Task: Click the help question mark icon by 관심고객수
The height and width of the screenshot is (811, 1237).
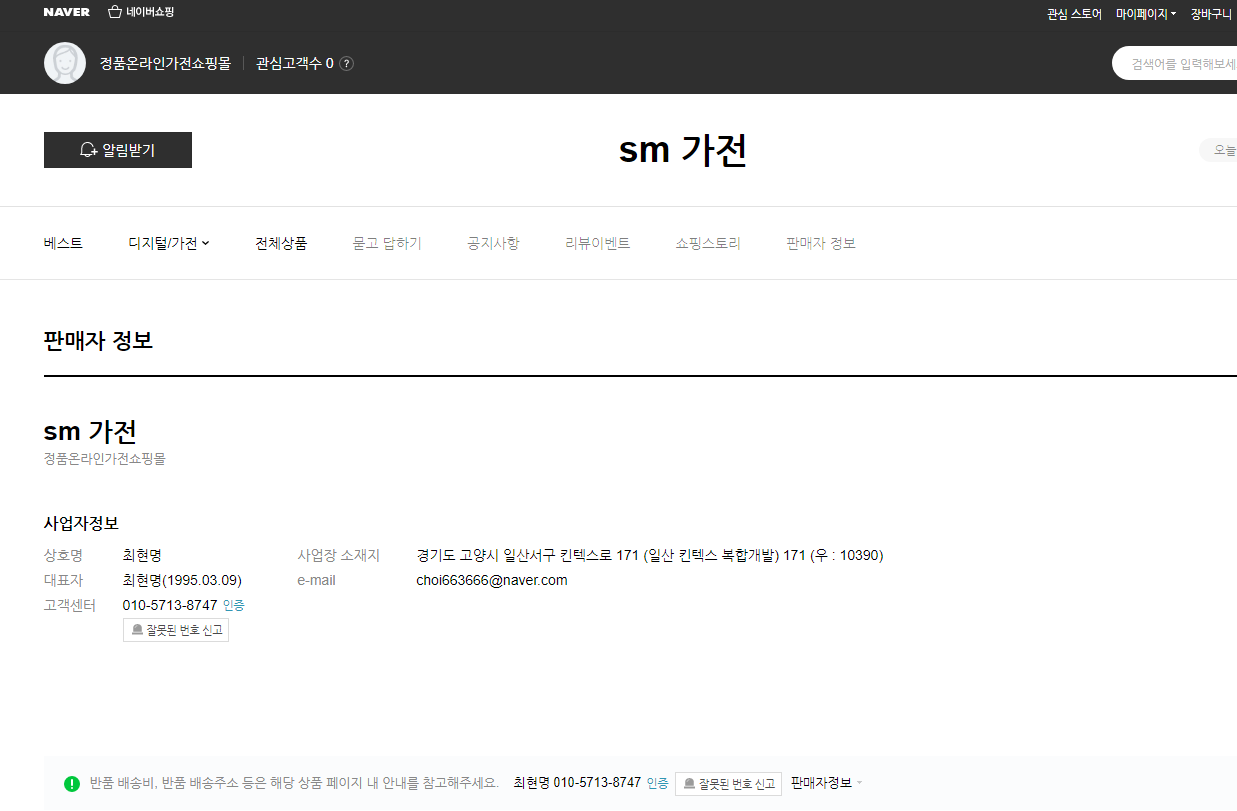Action: click(347, 64)
